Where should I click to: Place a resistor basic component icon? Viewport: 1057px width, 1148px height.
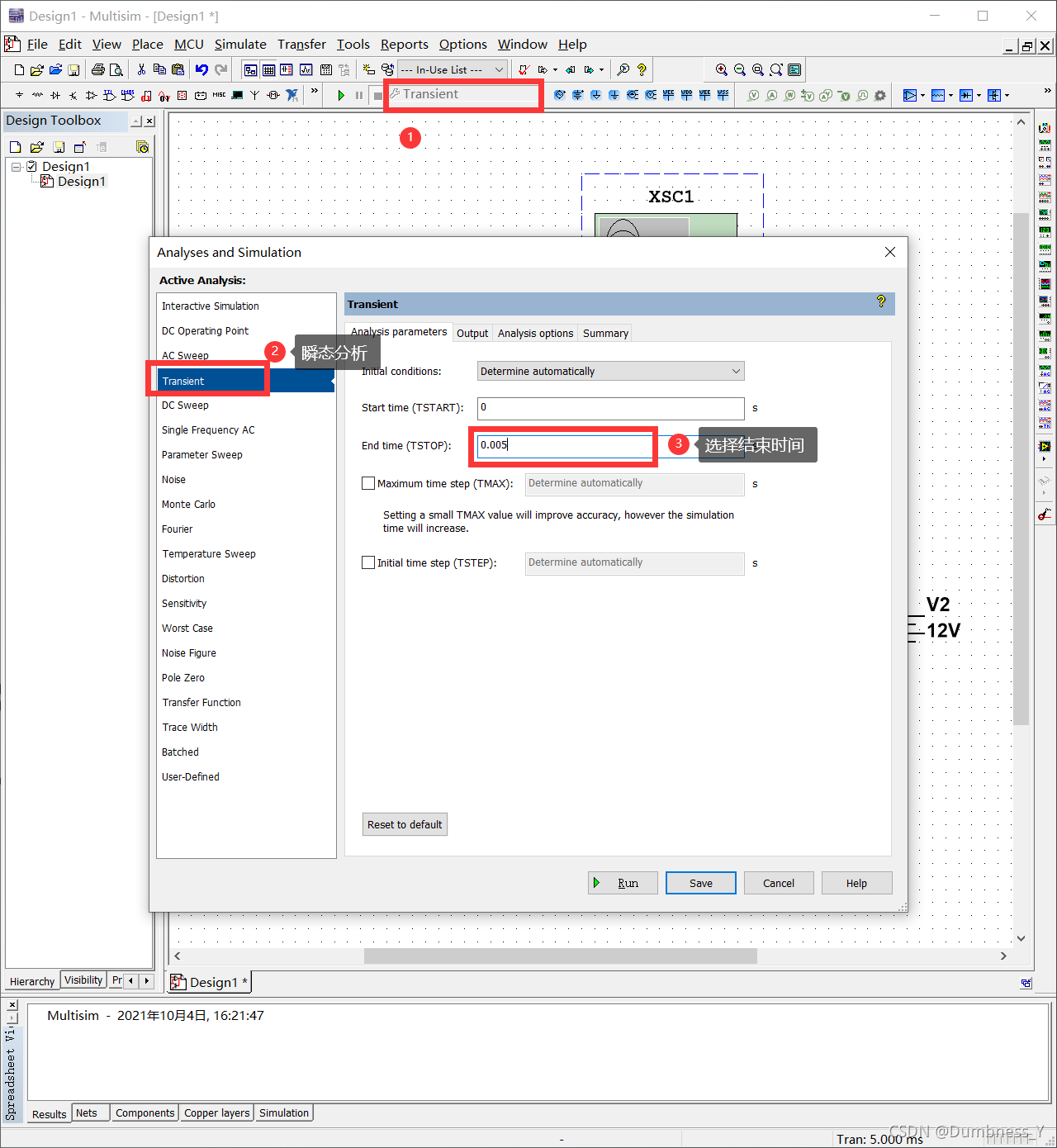coord(37,95)
